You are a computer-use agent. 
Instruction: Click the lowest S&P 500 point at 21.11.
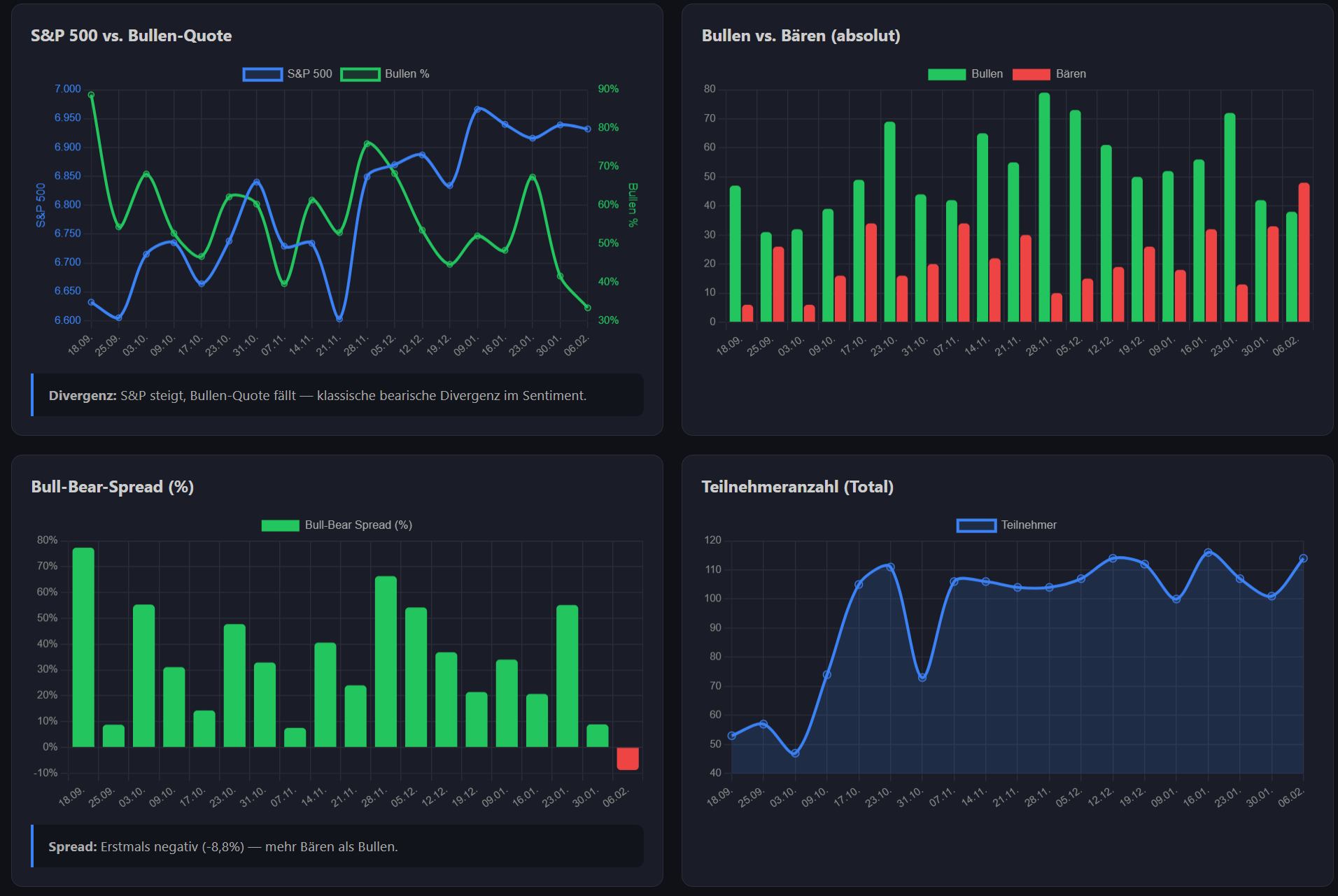[x=339, y=318]
